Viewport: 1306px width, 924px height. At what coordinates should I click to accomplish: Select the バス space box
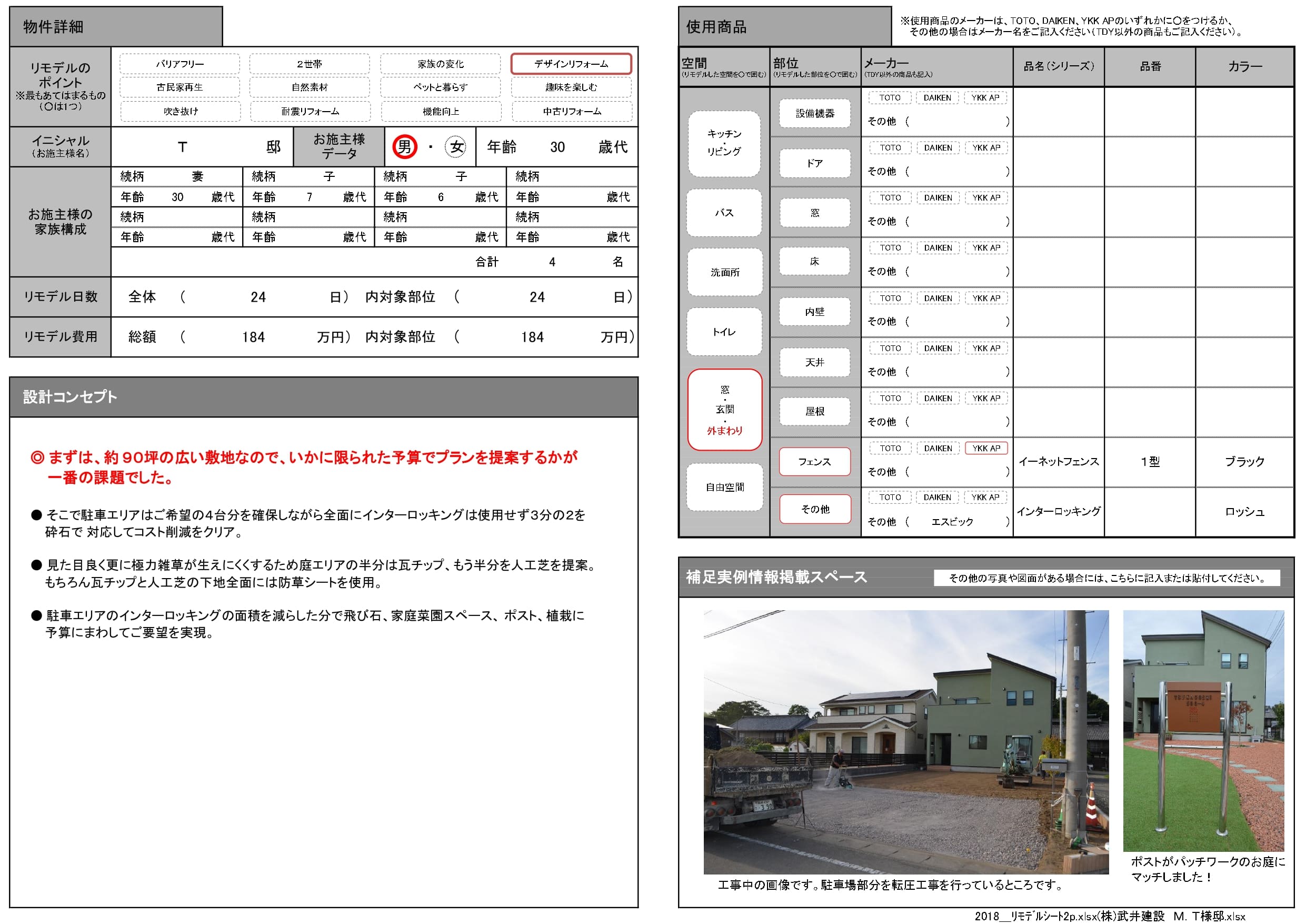724,213
